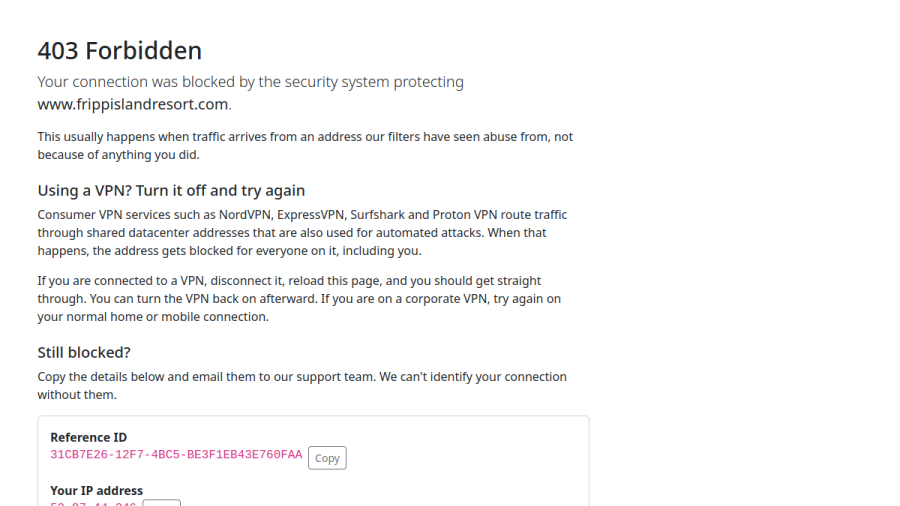Click the pink Reference ID code text
The width and height of the screenshot is (900, 506).
(x=176, y=454)
